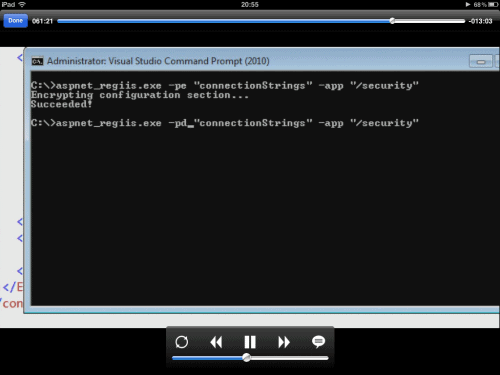Minimize the Command Prompt window
This screenshot has width=500, height=375.
tap(481, 62)
